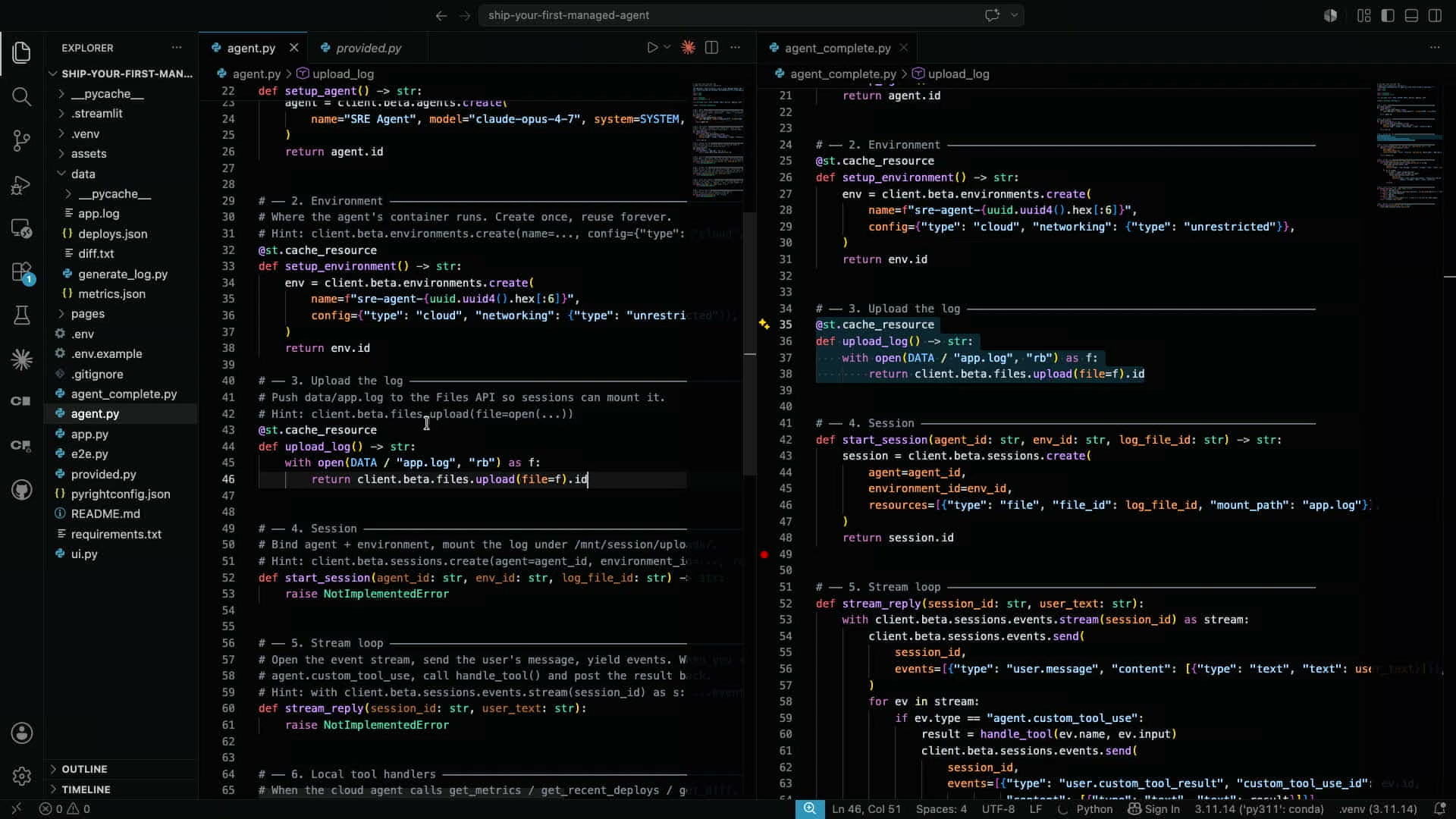Toggle the breakpoint on line 49
This screenshot has height=819, width=1456.
pos(764,554)
